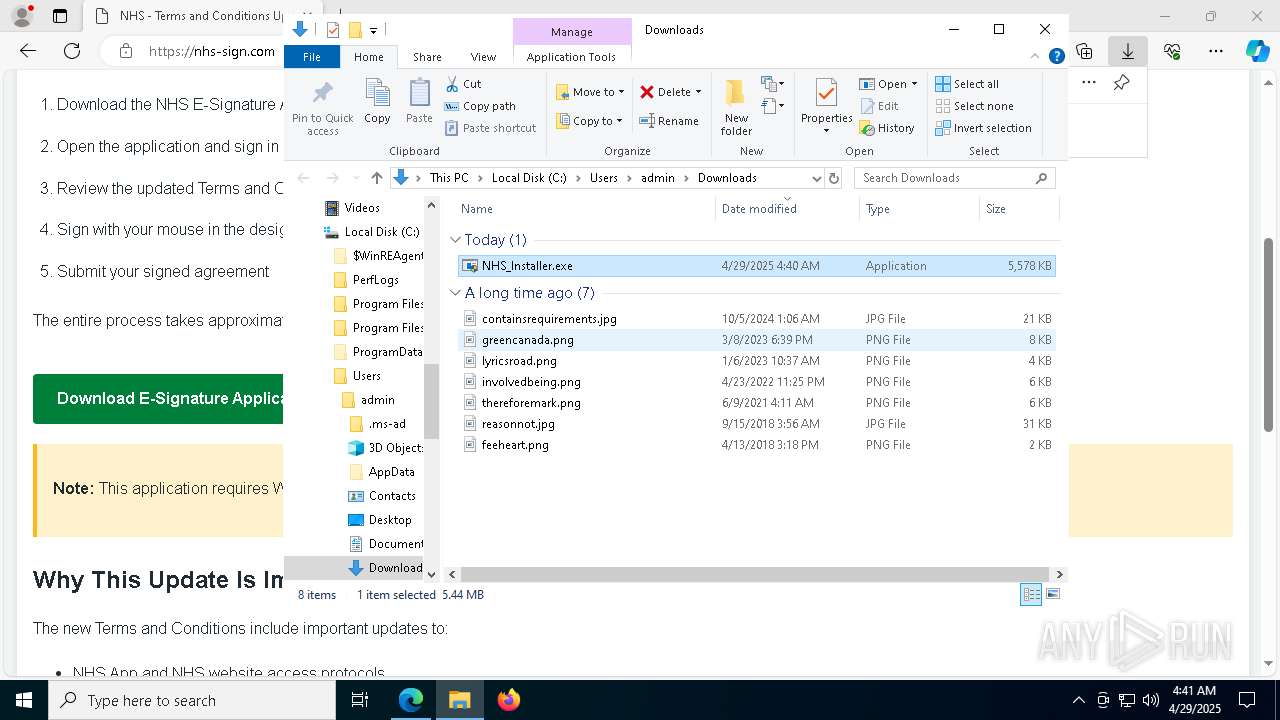Open Edge downloads toolbar icon
The width and height of the screenshot is (1280, 720).
point(1128,51)
